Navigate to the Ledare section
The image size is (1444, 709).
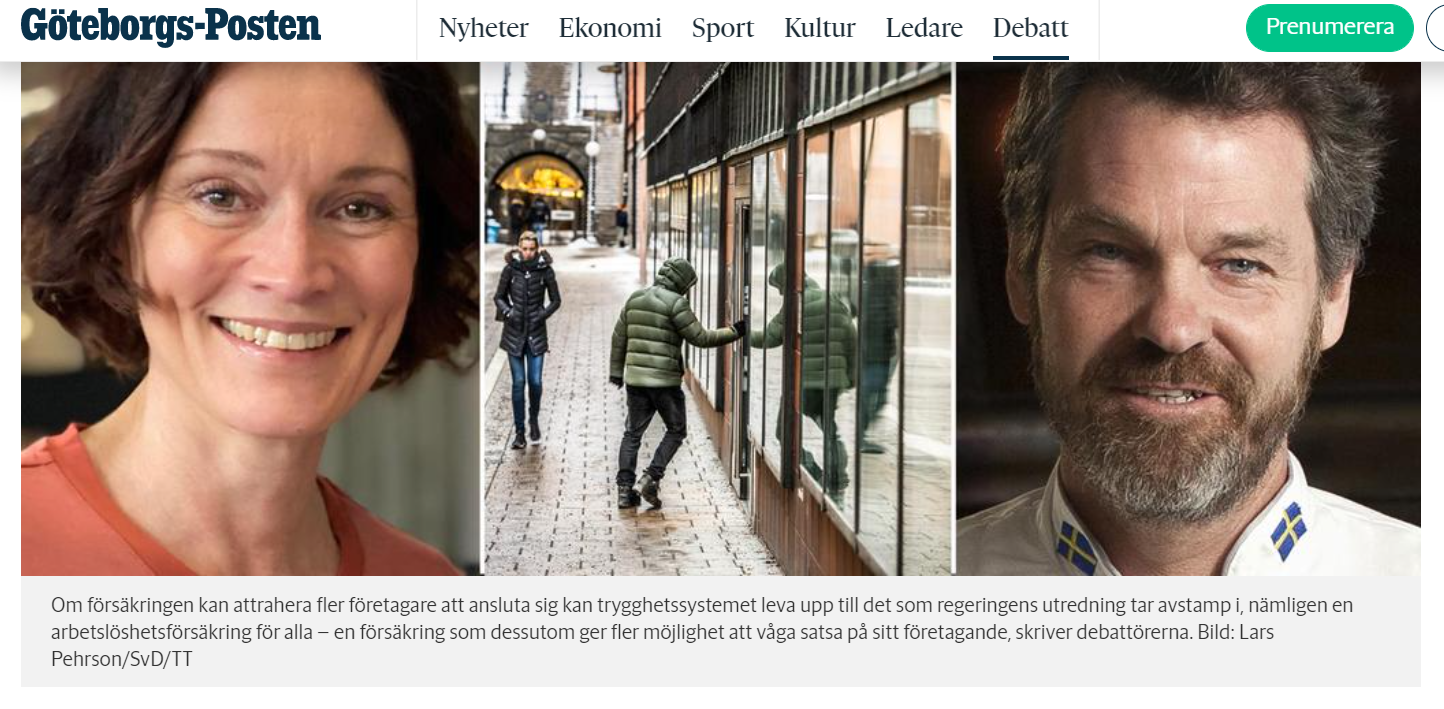(x=924, y=28)
